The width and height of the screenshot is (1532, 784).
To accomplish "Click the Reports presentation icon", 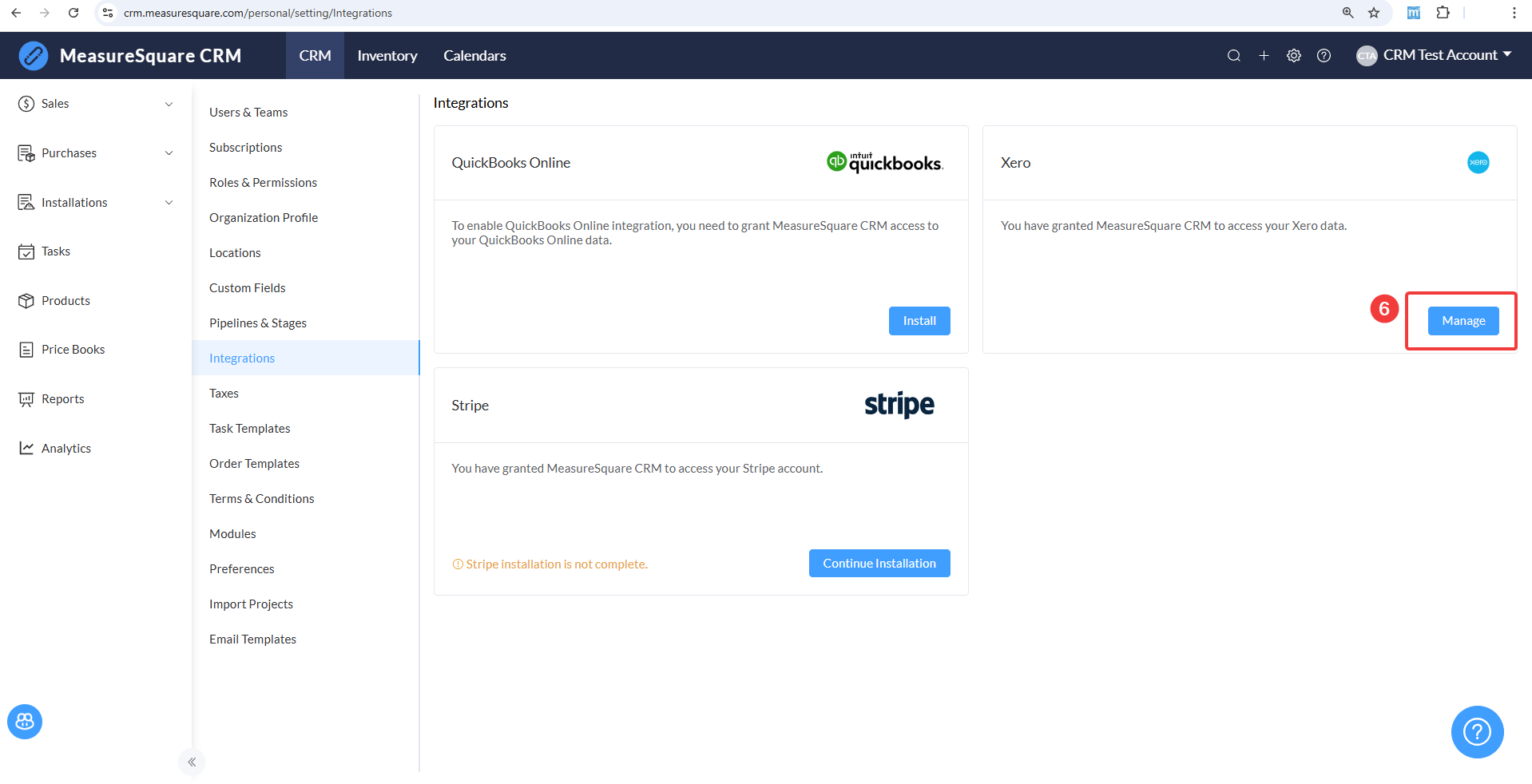I will [26, 399].
